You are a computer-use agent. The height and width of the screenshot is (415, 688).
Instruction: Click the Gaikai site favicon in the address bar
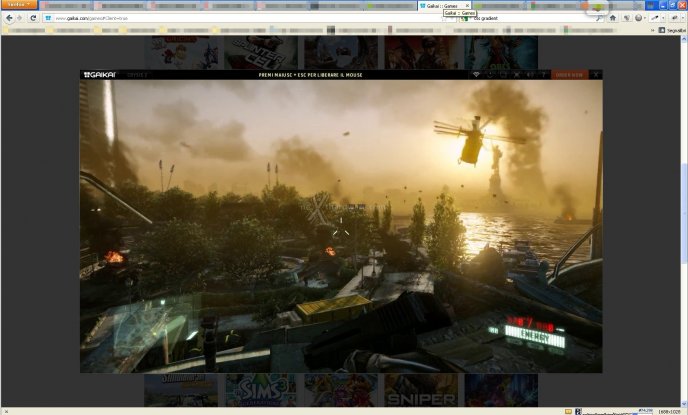pos(48,18)
